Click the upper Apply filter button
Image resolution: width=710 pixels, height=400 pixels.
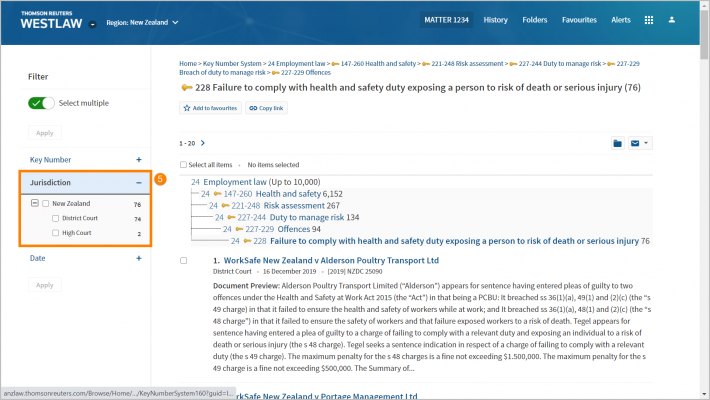[45, 133]
